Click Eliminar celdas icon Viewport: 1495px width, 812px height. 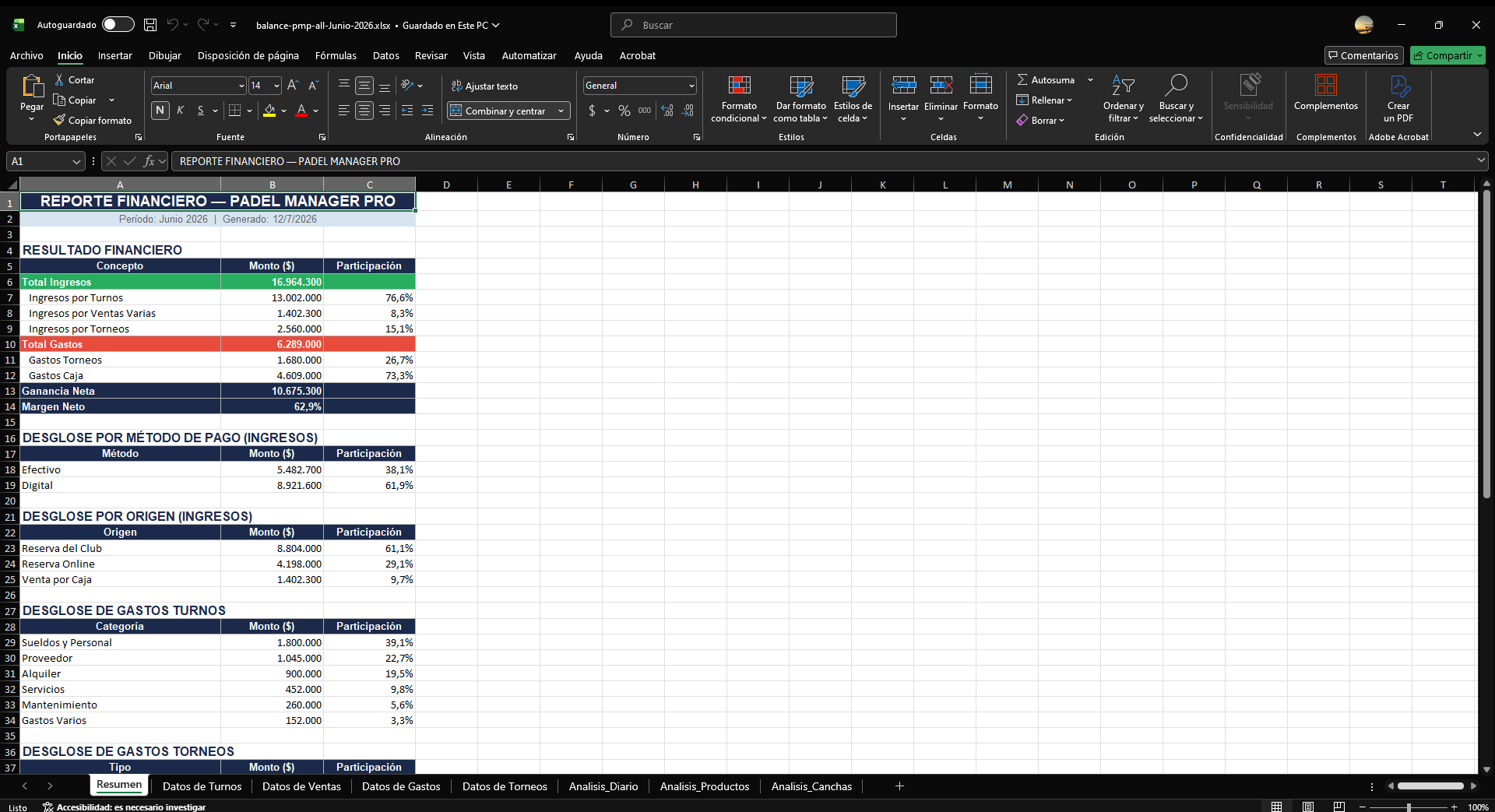click(941, 86)
